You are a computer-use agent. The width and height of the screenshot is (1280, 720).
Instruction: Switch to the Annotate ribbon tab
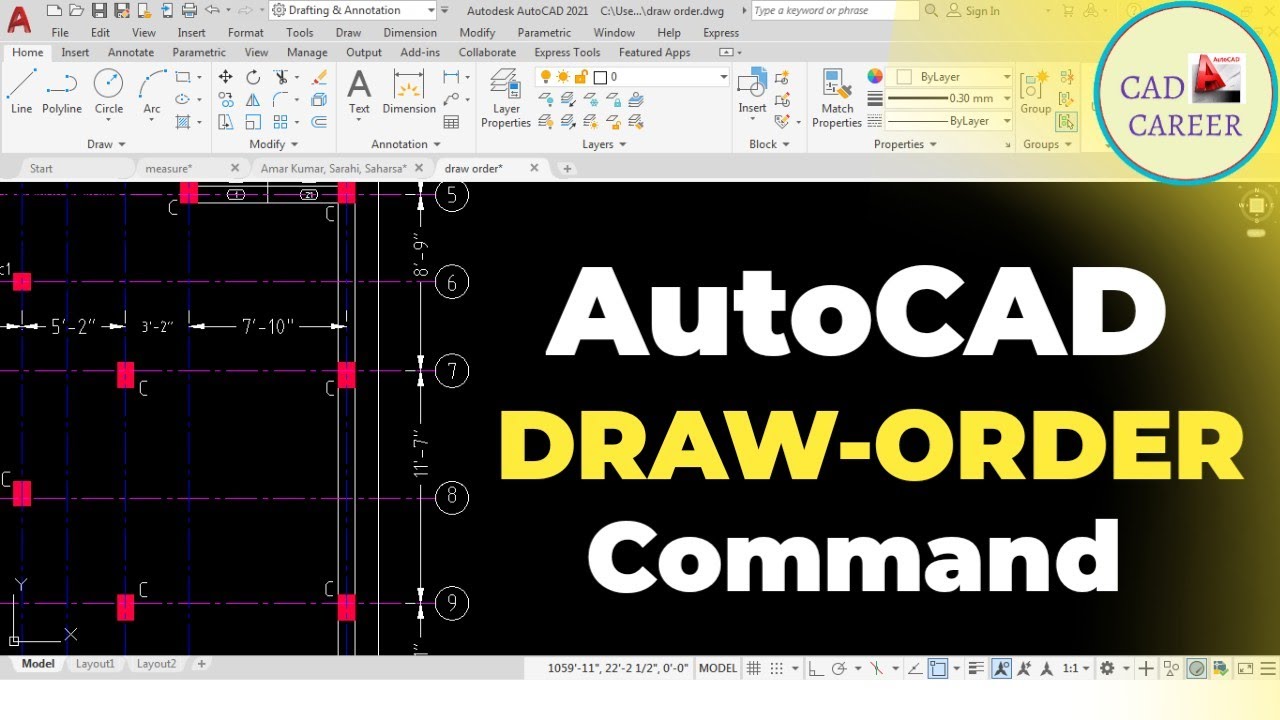tap(131, 52)
